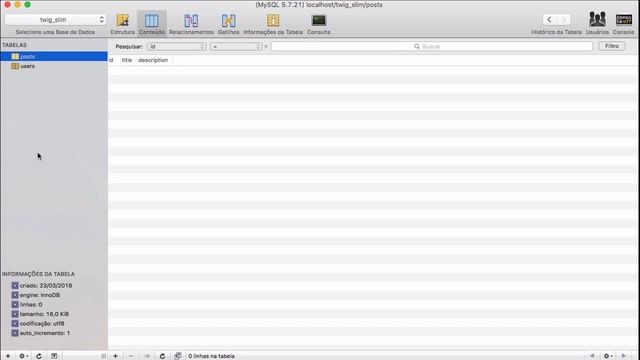Go forward in table history
This screenshot has height=360, width=640.
[564, 19]
